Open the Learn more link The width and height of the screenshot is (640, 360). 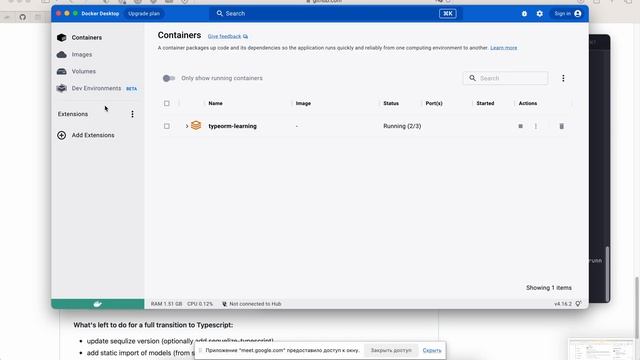click(503, 48)
